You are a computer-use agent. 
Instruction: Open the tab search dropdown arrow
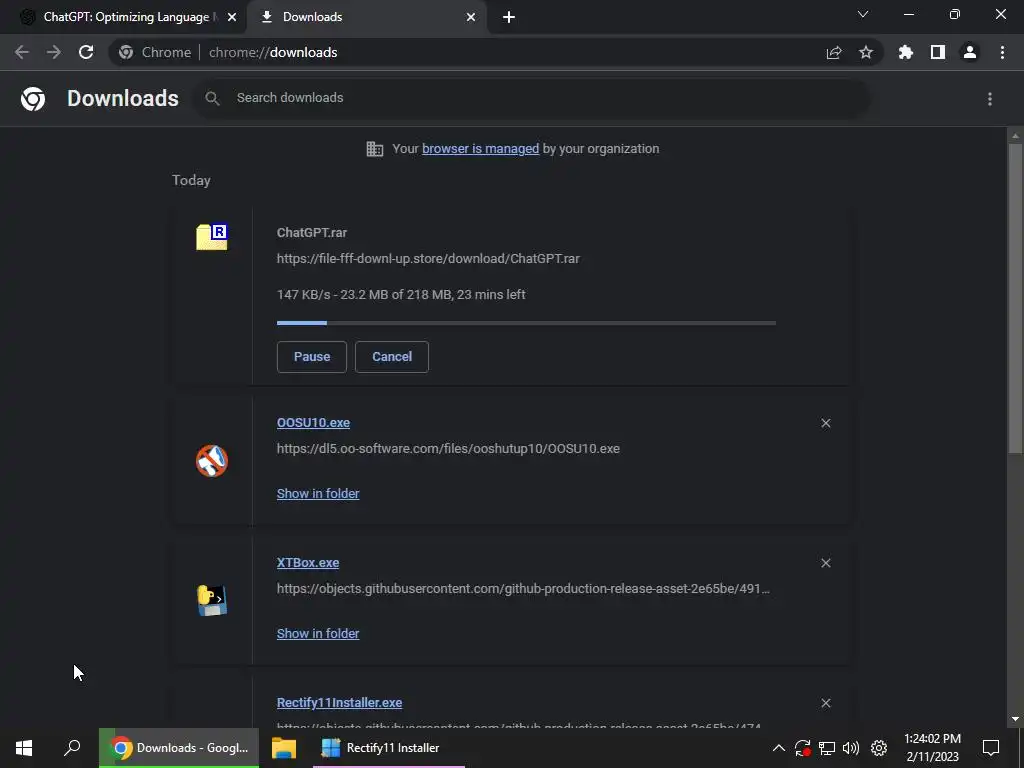[863, 14]
